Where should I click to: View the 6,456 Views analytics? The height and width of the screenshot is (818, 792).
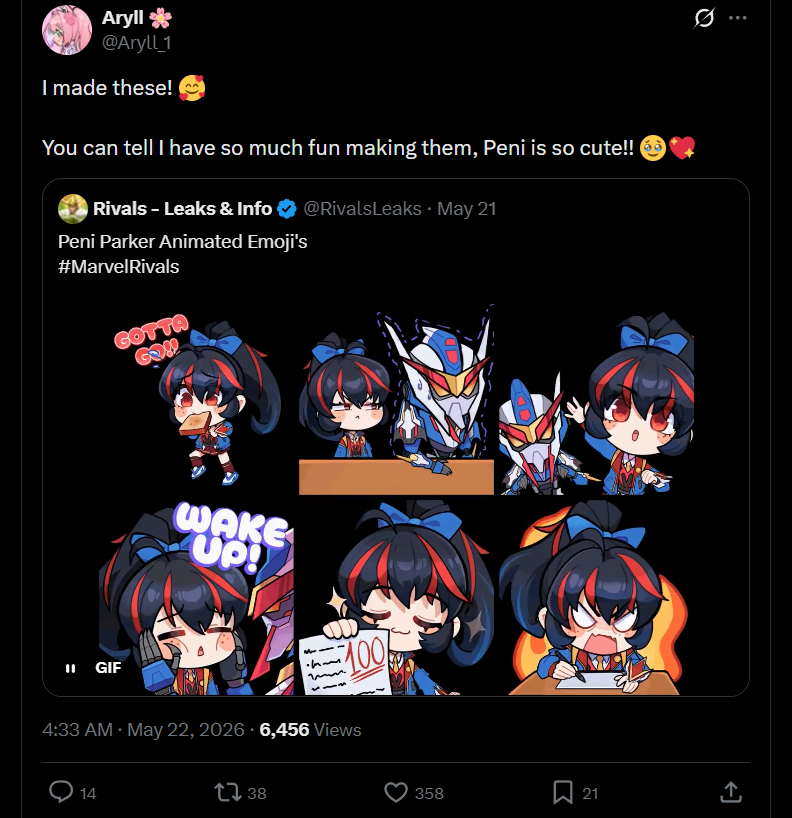pyautogui.click(x=310, y=729)
